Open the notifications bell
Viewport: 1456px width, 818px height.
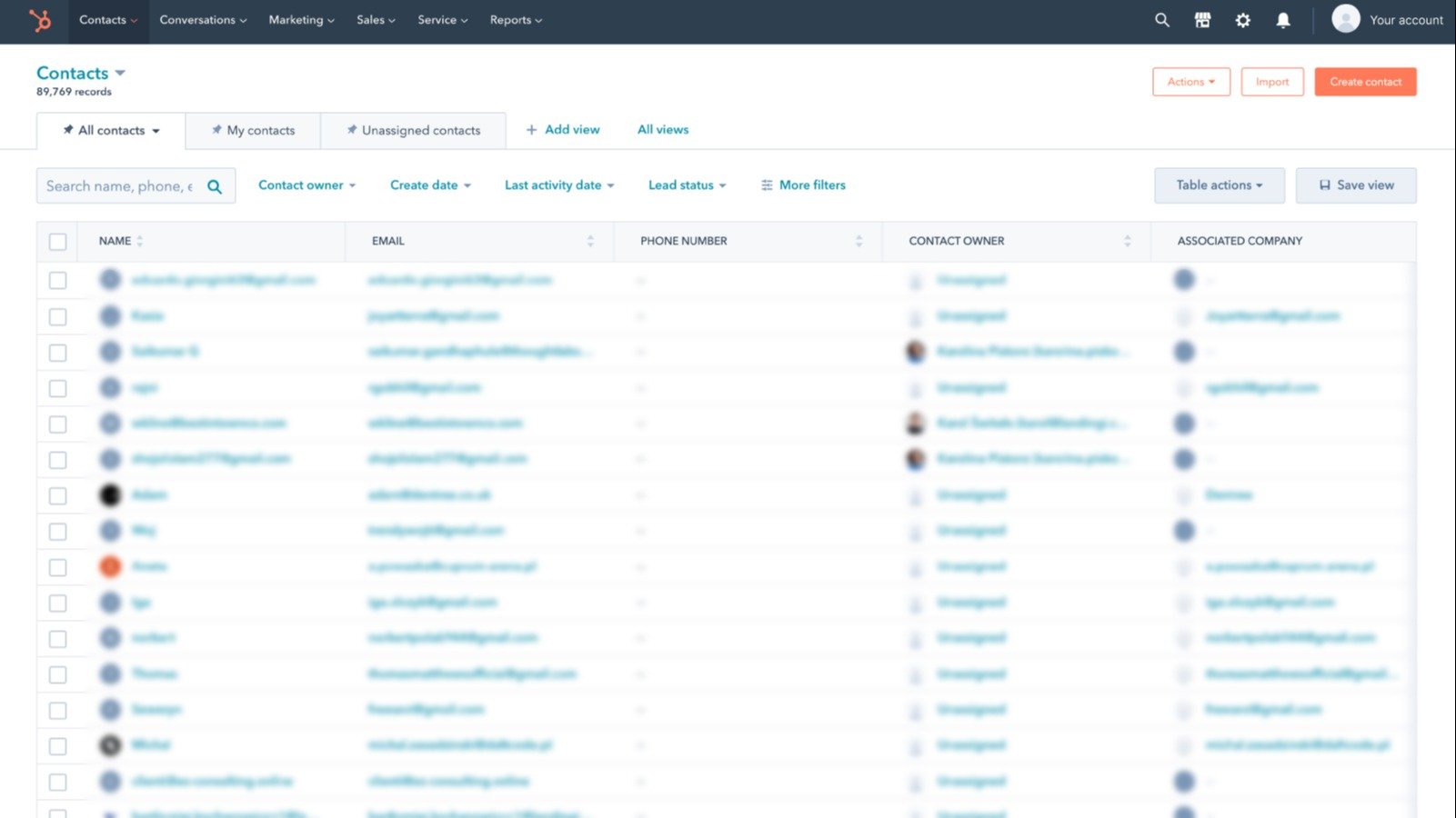point(1283,19)
